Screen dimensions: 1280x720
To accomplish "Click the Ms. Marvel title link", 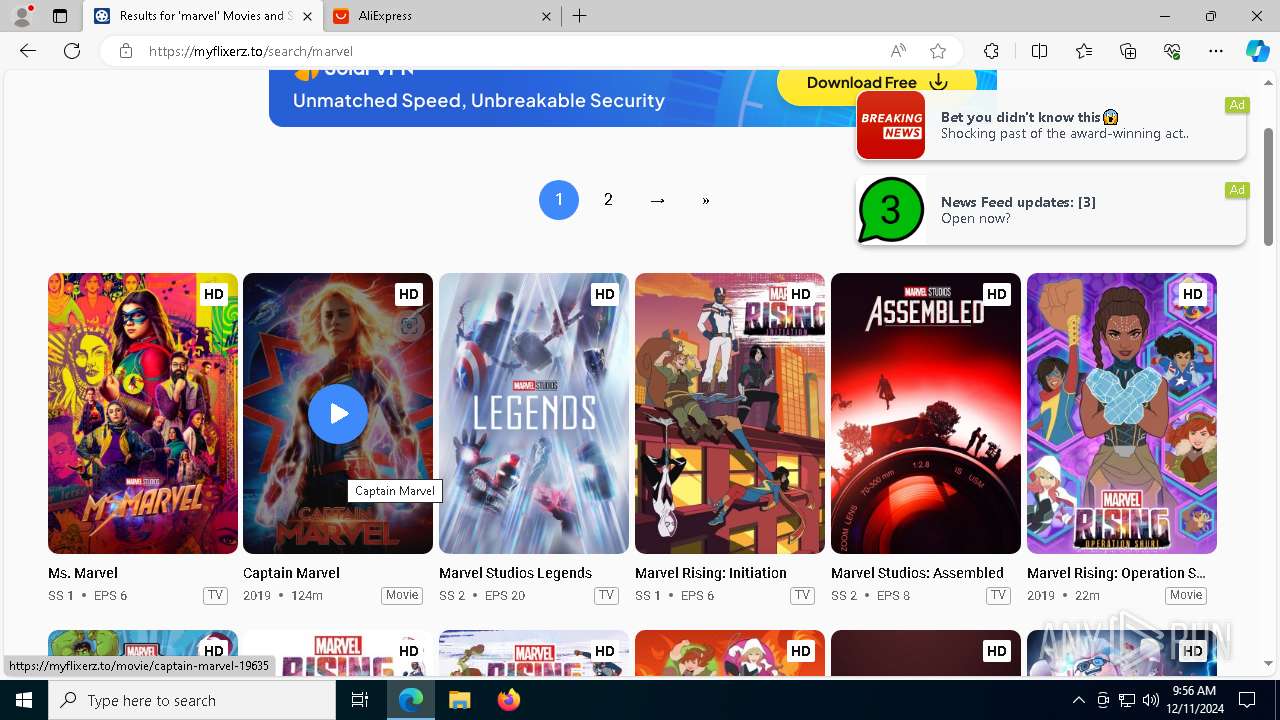I will (83, 573).
